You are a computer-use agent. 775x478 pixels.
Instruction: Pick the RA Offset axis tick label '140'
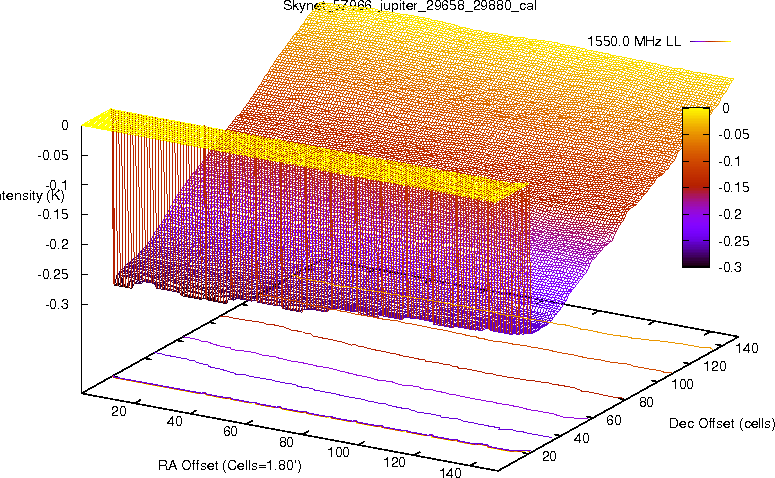point(450,472)
